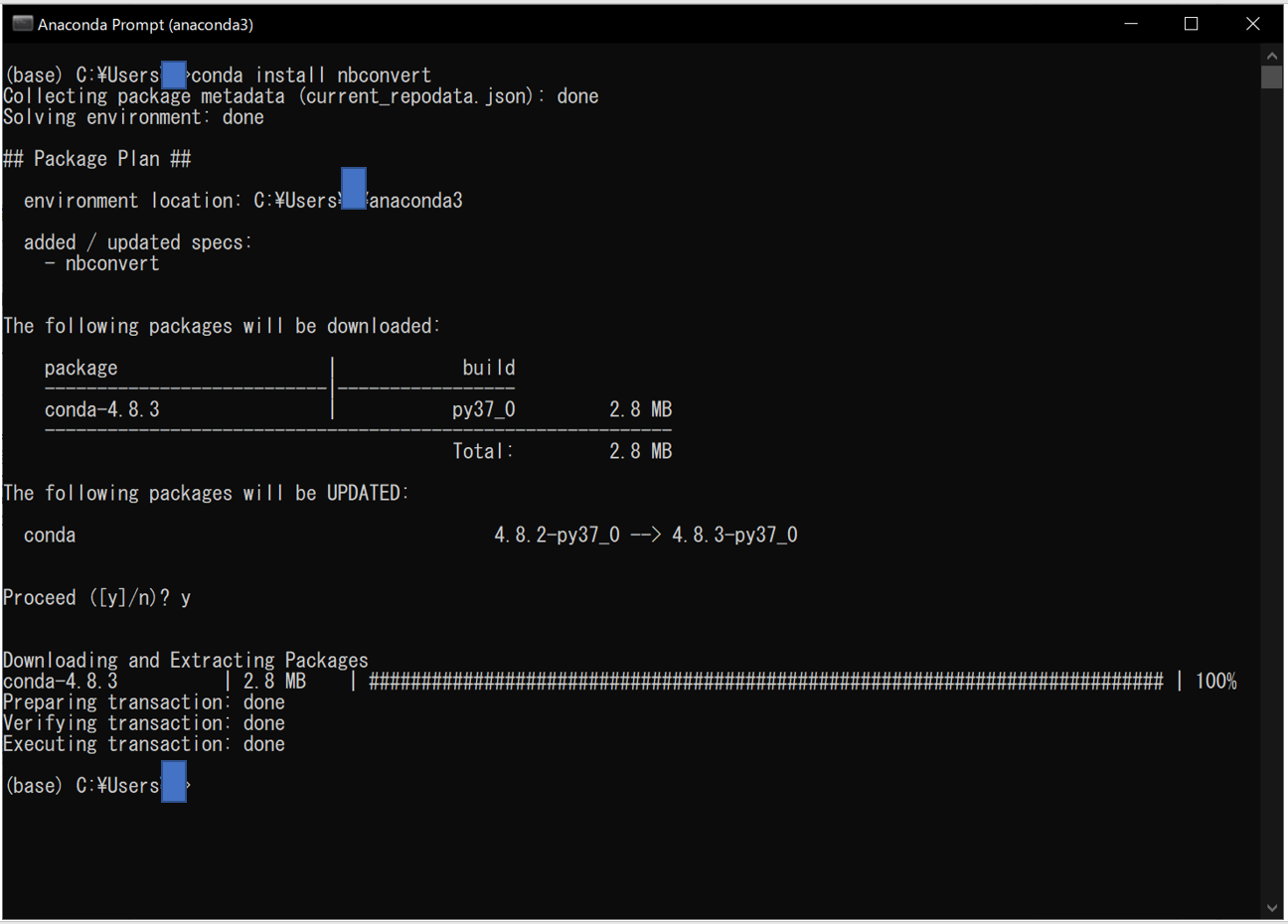Click 'conda-4.8.3' in the package table
Image resolution: width=1288 pixels, height=924 pixels.
102,409
